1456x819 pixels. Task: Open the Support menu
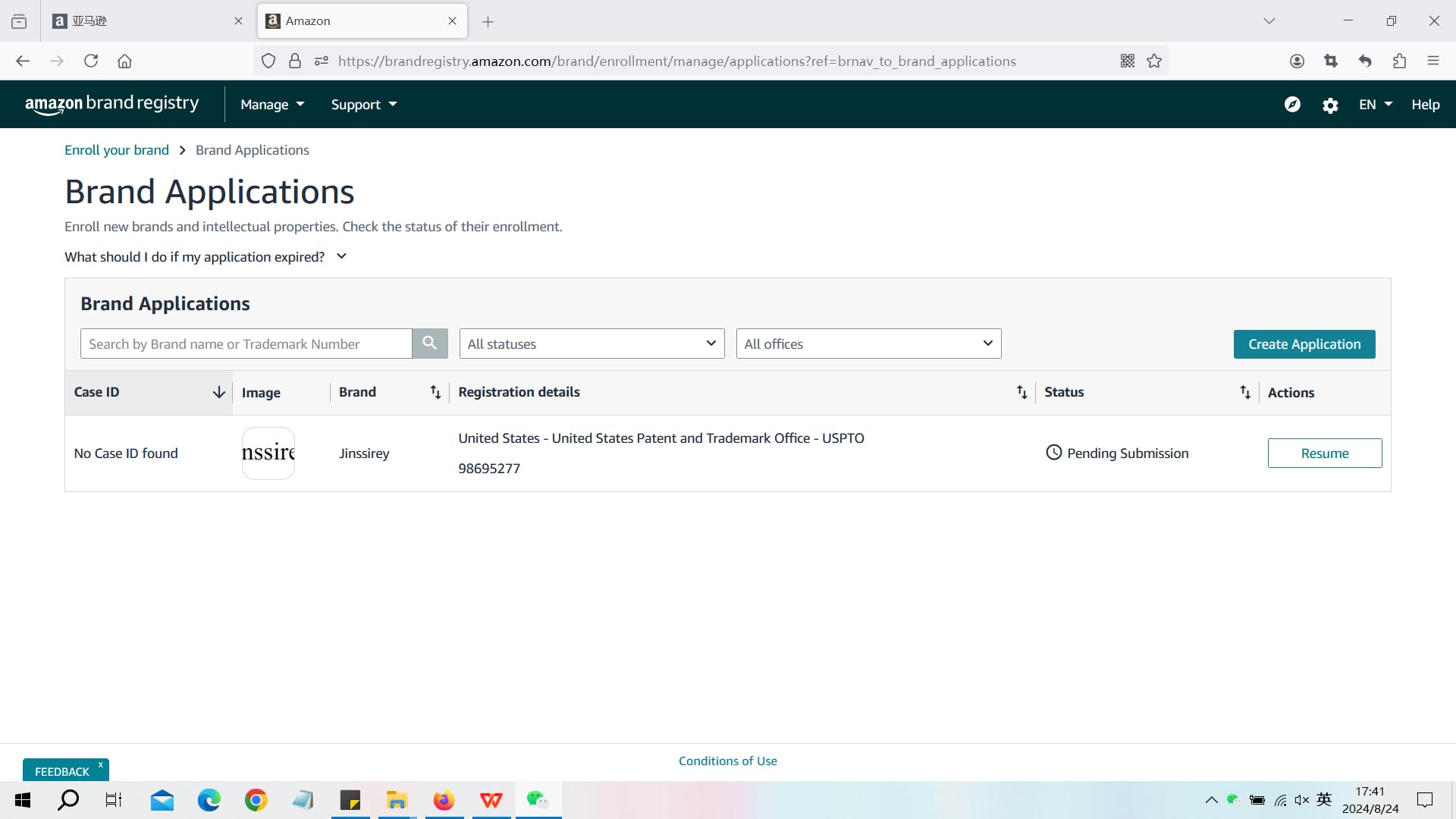tap(364, 105)
